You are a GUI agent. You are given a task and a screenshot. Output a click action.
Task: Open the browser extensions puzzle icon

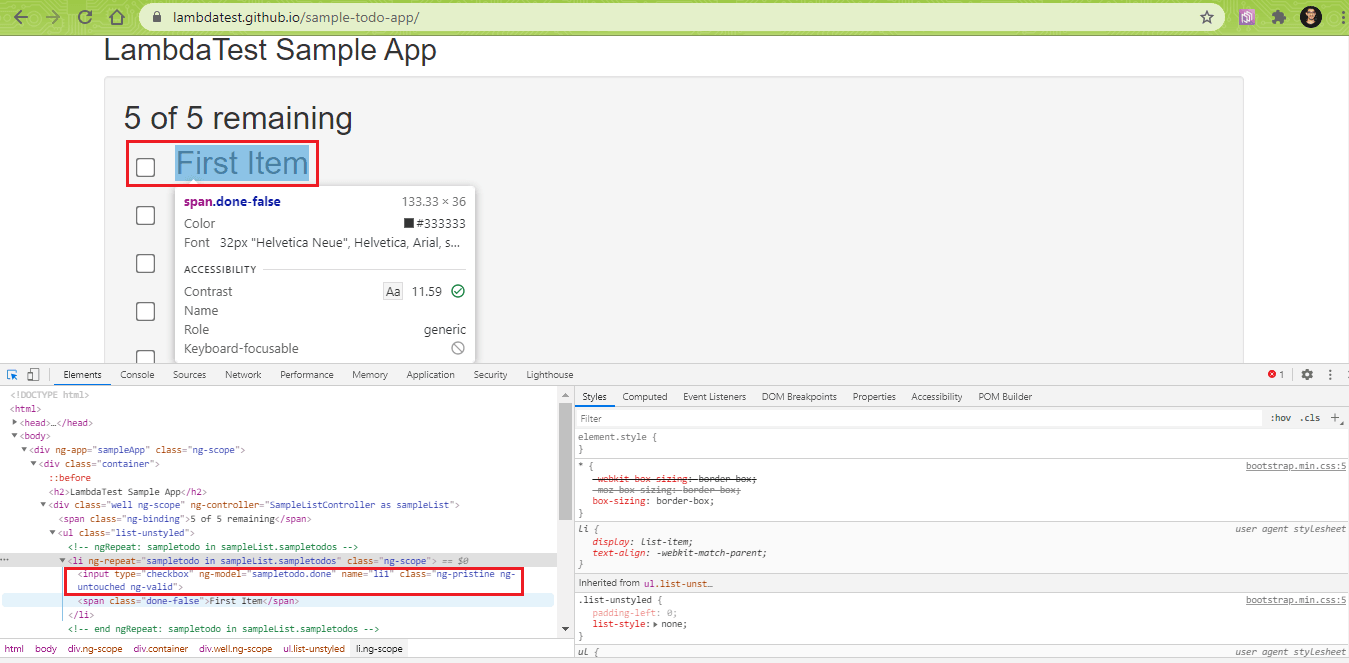(x=1278, y=17)
